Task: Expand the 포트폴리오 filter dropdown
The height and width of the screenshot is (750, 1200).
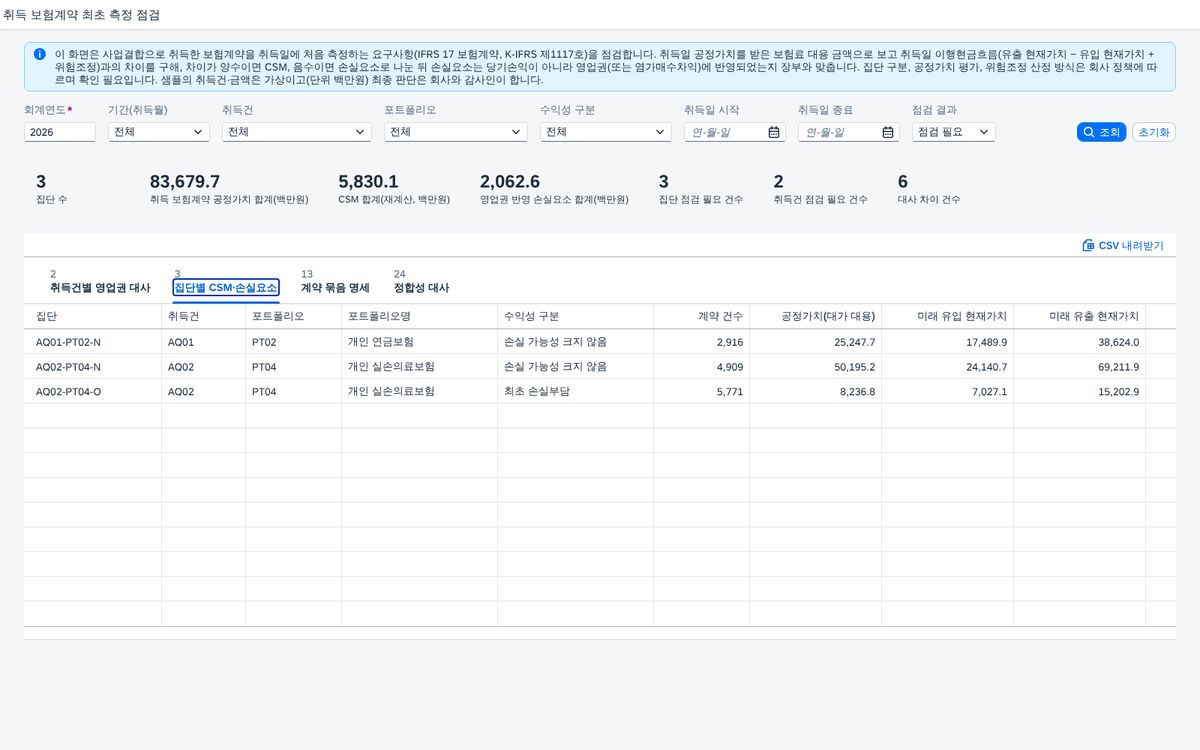Action: (x=456, y=132)
